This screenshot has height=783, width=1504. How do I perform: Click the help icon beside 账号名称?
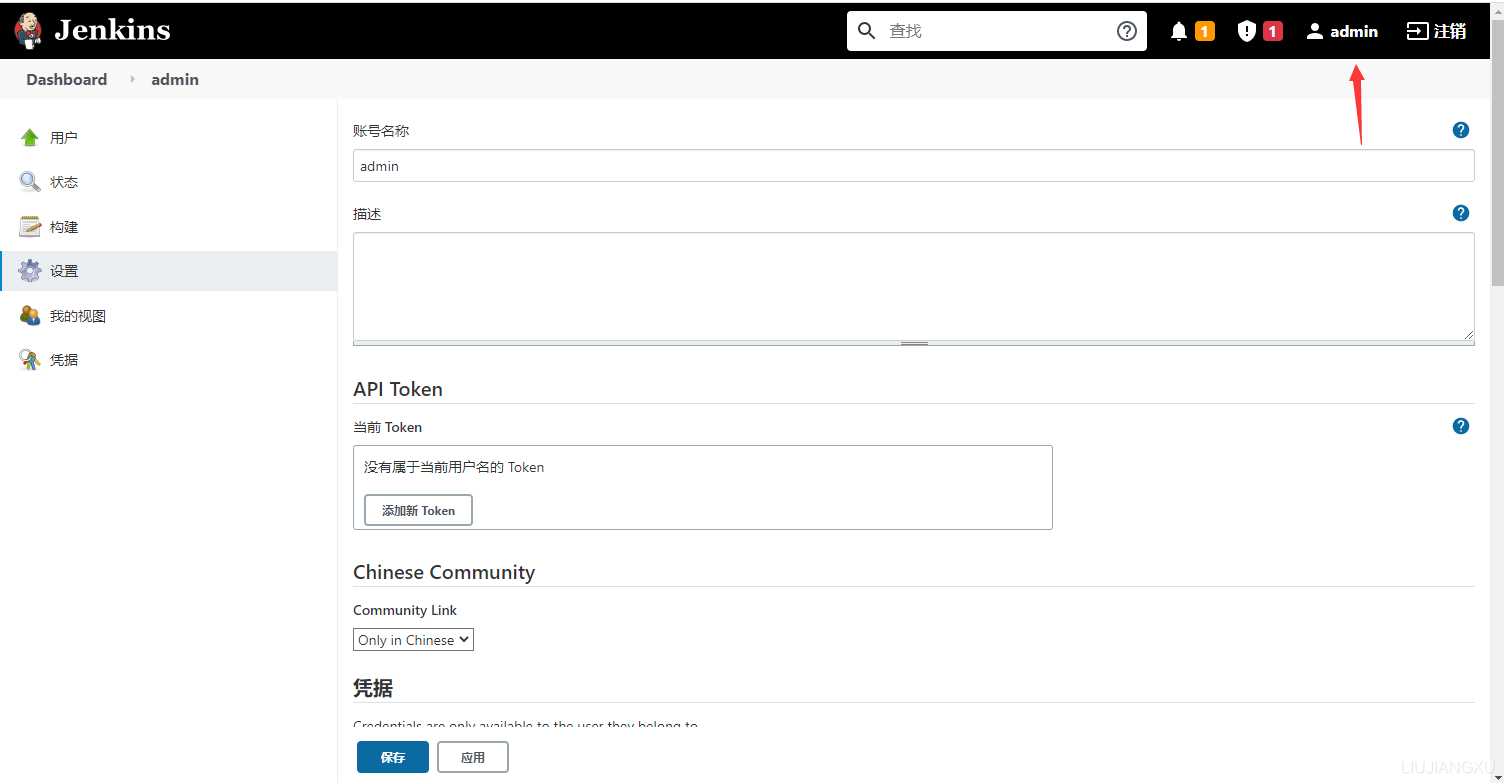point(1461,129)
